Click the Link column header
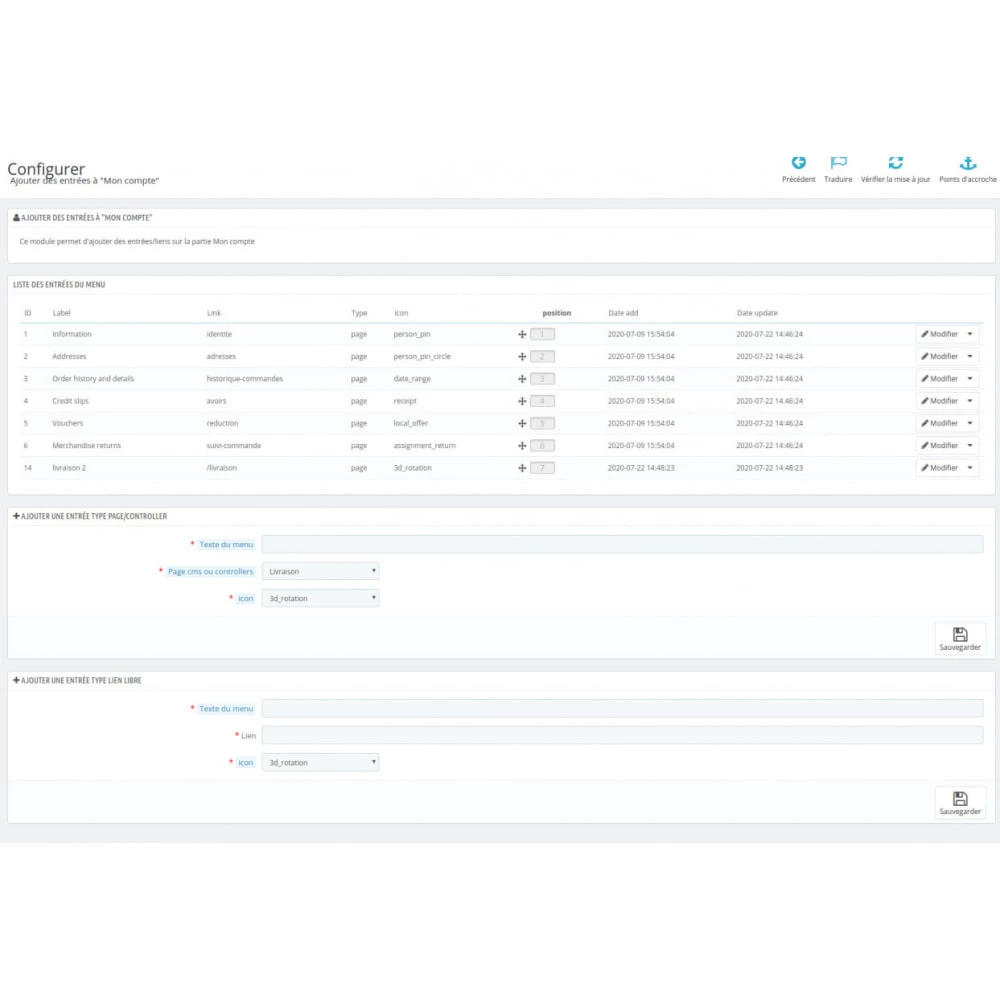Screen dimensions: 1000x1000 [x=214, y=313]
